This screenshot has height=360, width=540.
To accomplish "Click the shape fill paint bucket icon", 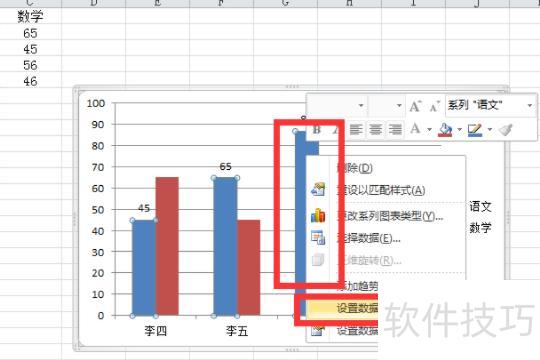I will click(x=445, y=130).
